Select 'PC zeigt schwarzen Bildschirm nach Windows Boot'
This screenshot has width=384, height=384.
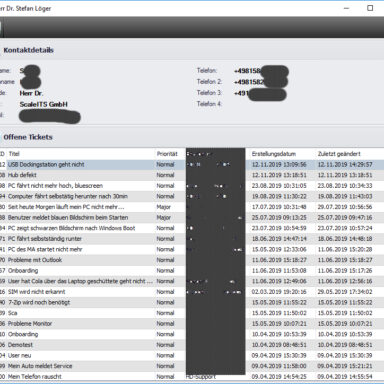point(192,228)
